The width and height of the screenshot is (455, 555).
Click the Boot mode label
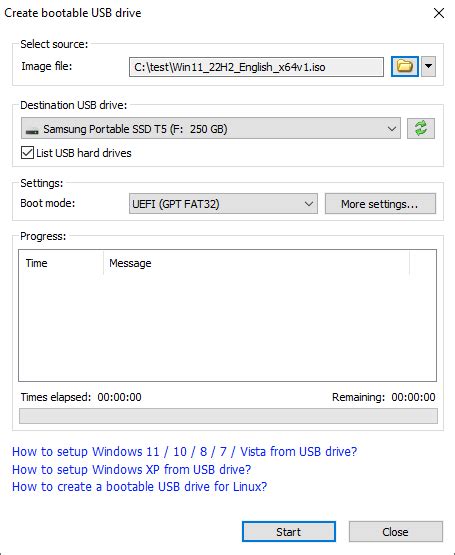point(47,203)
